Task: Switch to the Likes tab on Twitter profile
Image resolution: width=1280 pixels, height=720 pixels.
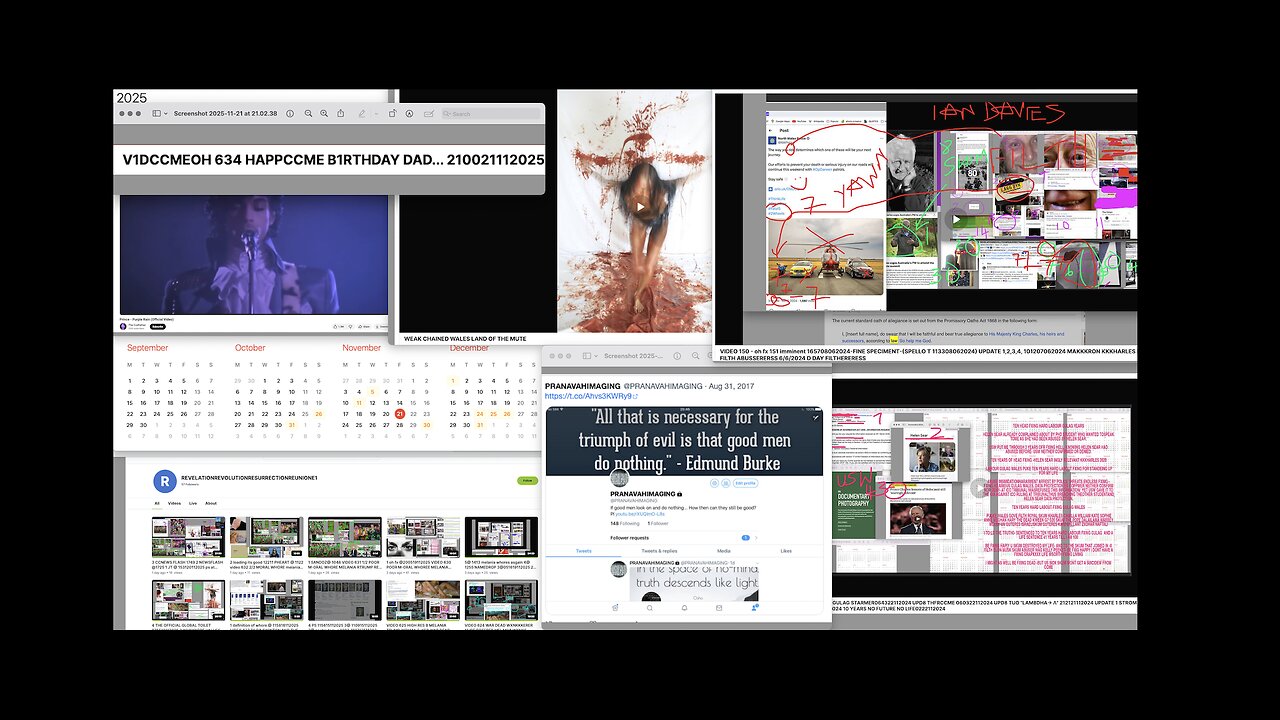Action: coord(786,551)
